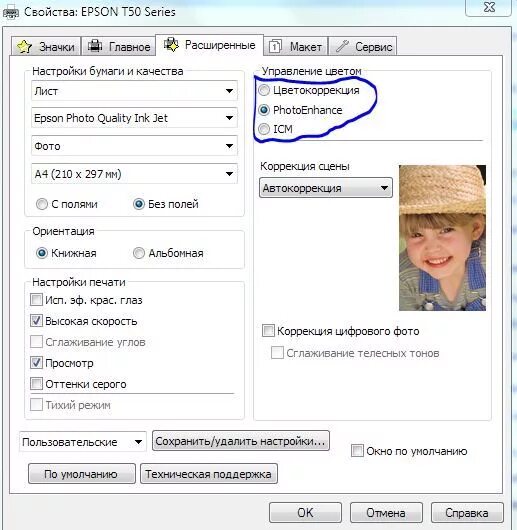517x530 pixels.
Task: Click the wrench icon on Сервис tab
Action: tap(342, 46)
